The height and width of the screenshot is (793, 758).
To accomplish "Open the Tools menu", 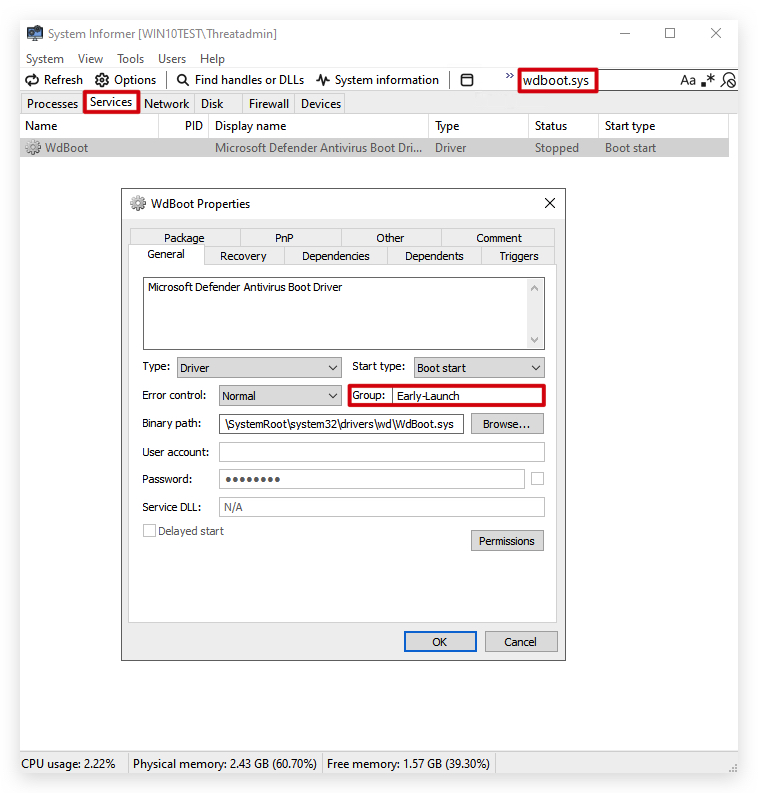I will pos(130,59).
